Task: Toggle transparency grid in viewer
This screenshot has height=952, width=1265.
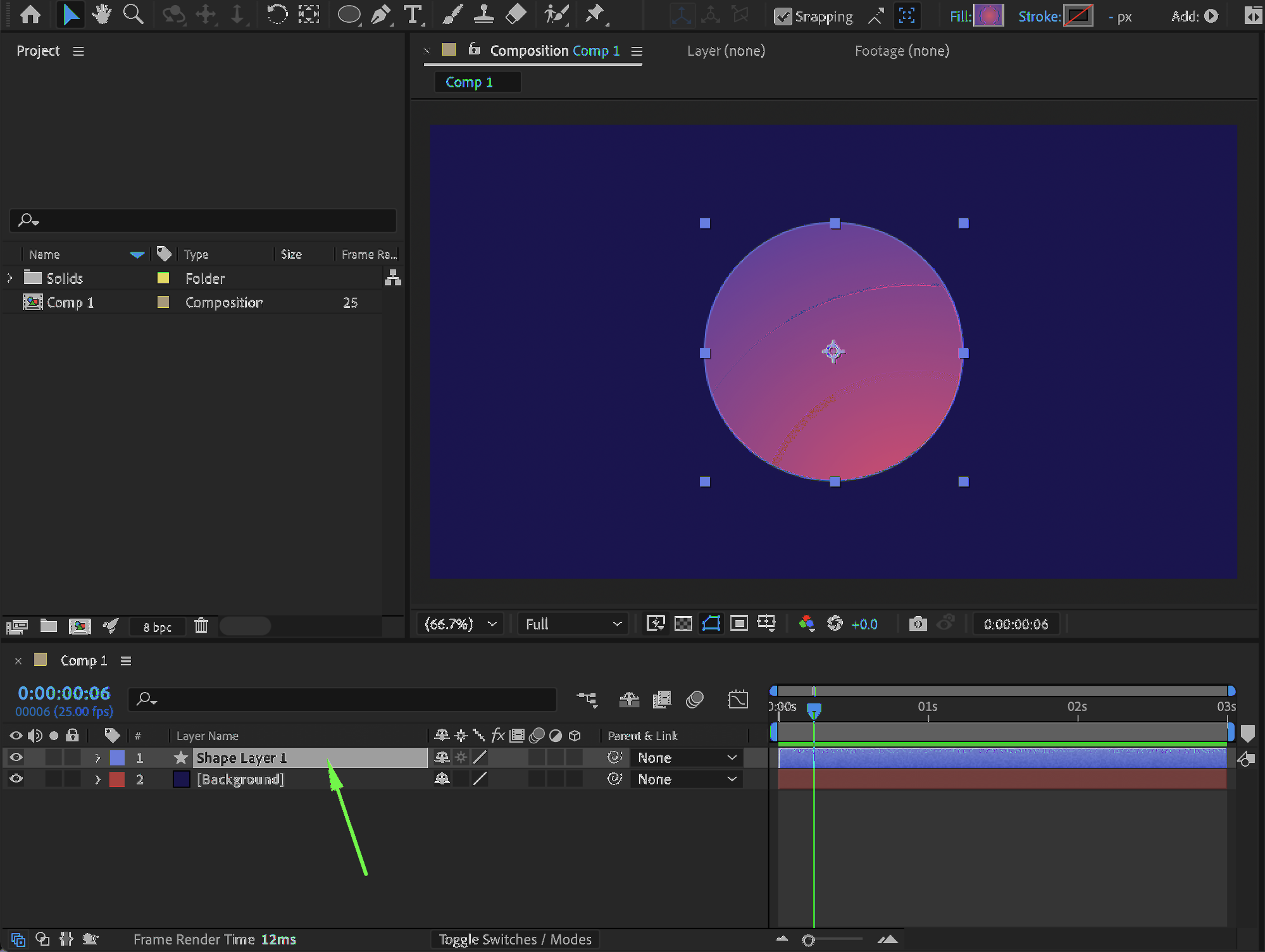Action: 683,624
